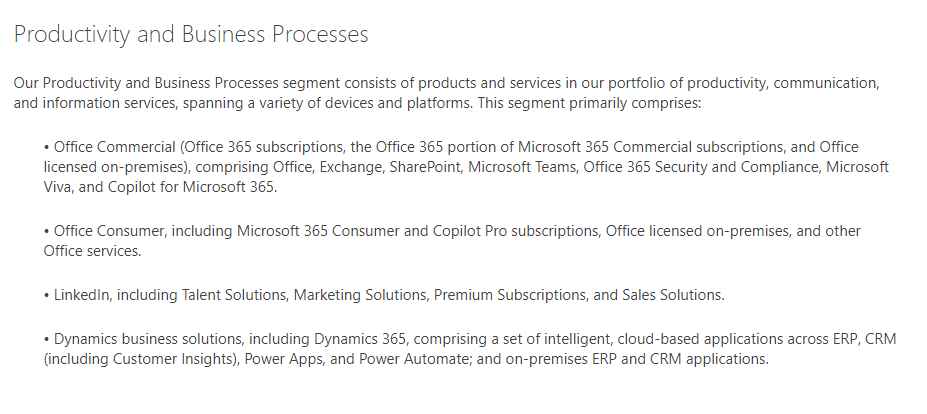The width and height of the screenshot is (927, 414).
Task: Click the "Office Consumer" bullet text
Action: click(x=109, y=231)
